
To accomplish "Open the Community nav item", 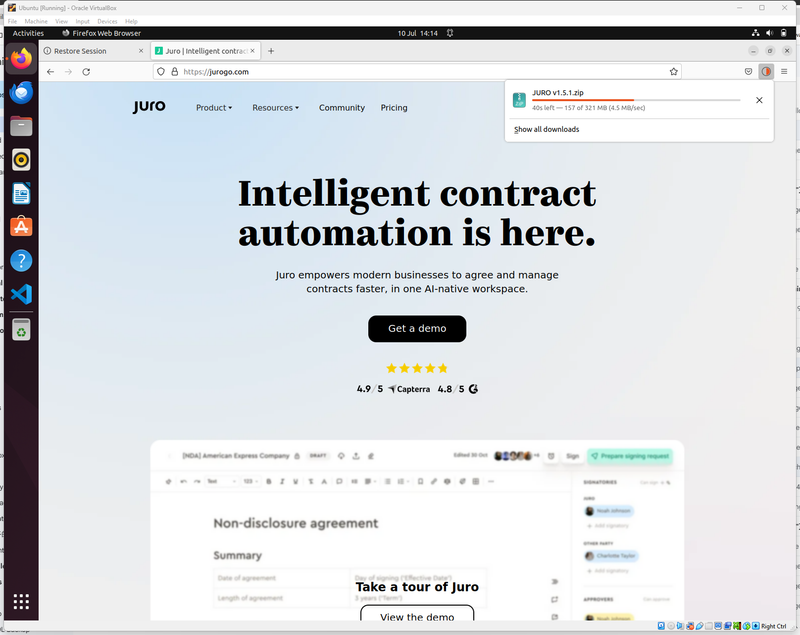I will (342, 108).
